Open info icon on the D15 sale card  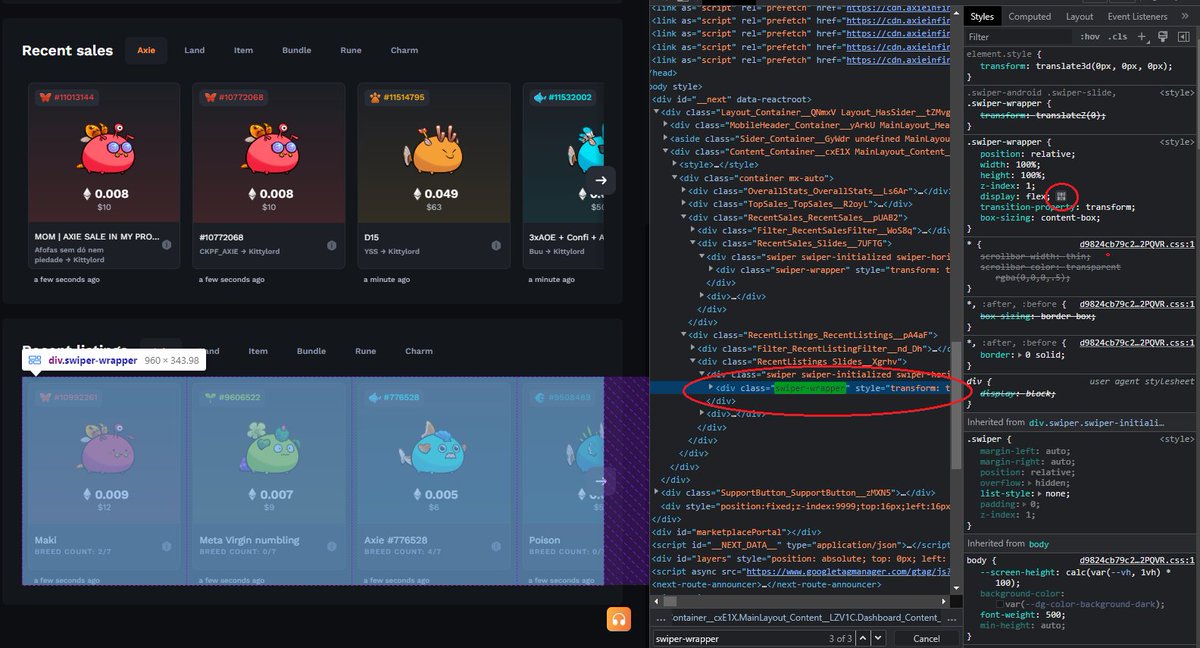pyautogui.click(x=496, y=244)
